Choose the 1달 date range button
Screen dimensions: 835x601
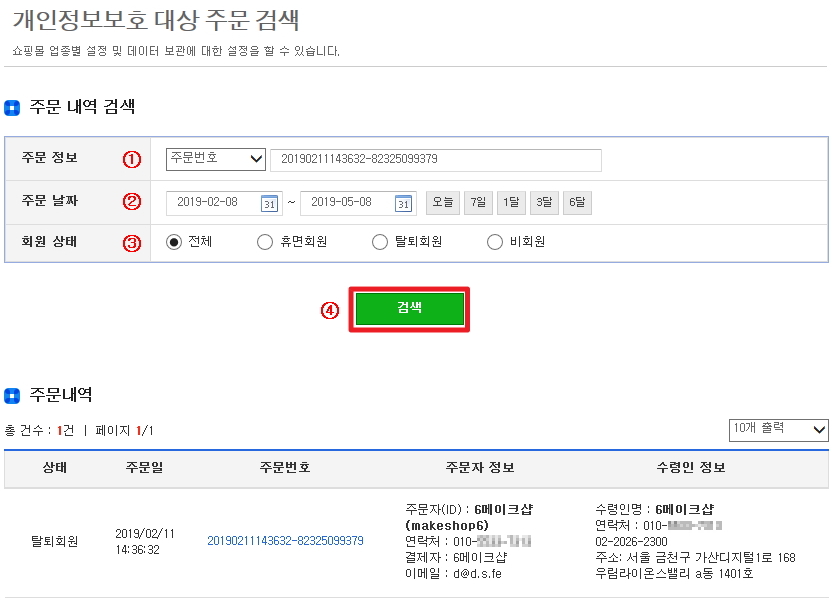tap(511, 203)
